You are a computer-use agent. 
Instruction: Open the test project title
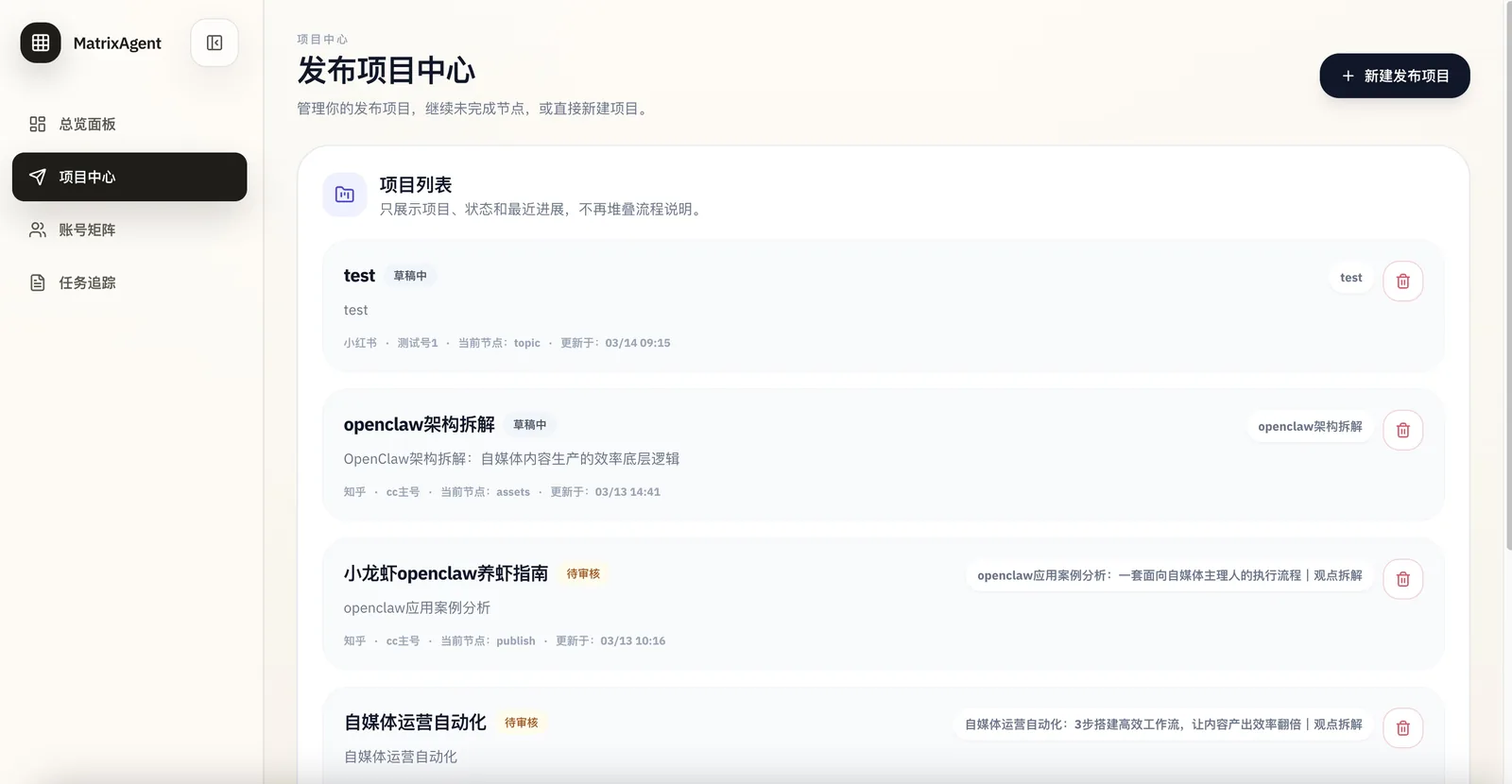359,276
